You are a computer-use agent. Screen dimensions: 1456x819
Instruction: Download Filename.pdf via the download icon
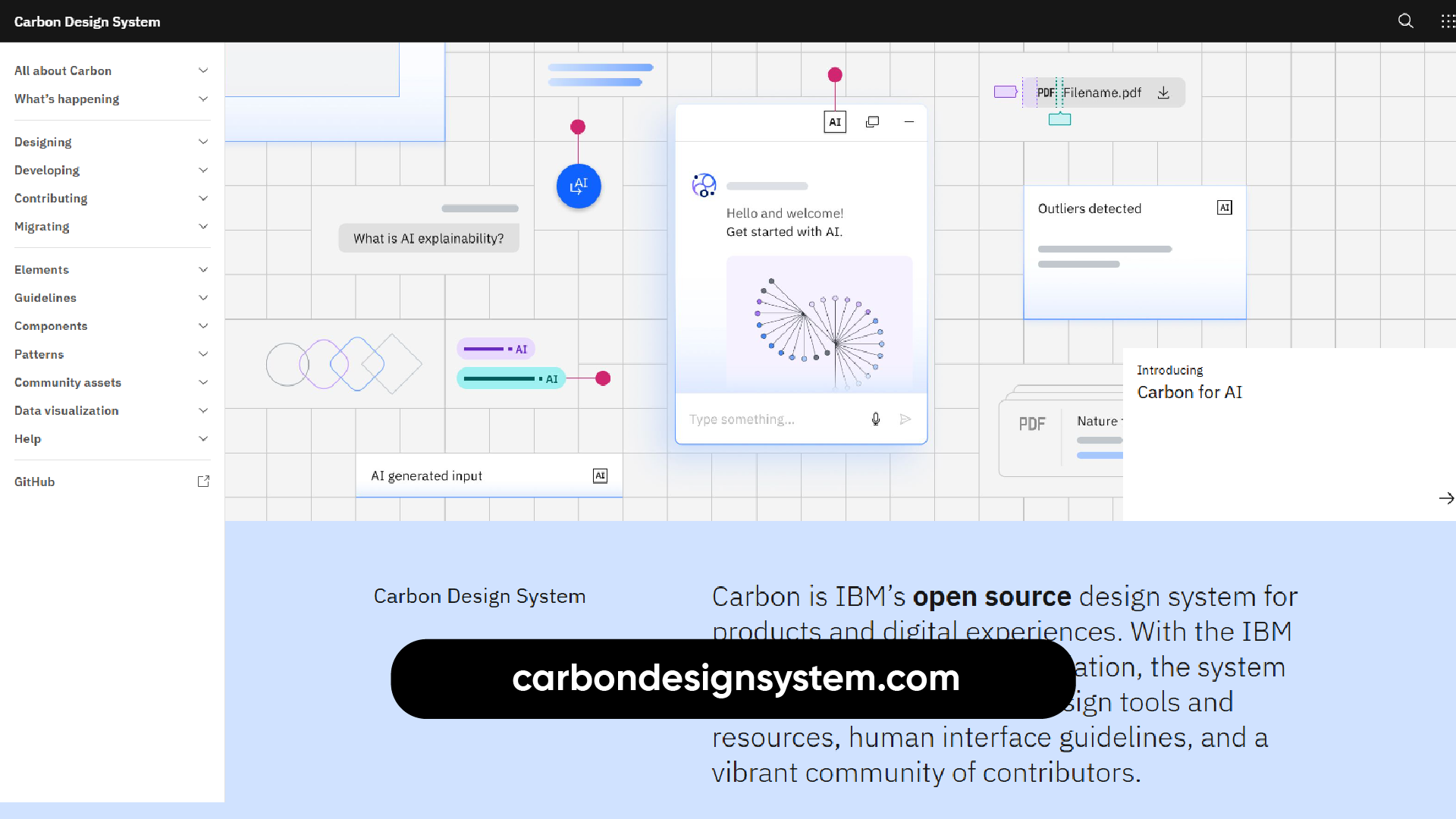[x=1165, y=92]
